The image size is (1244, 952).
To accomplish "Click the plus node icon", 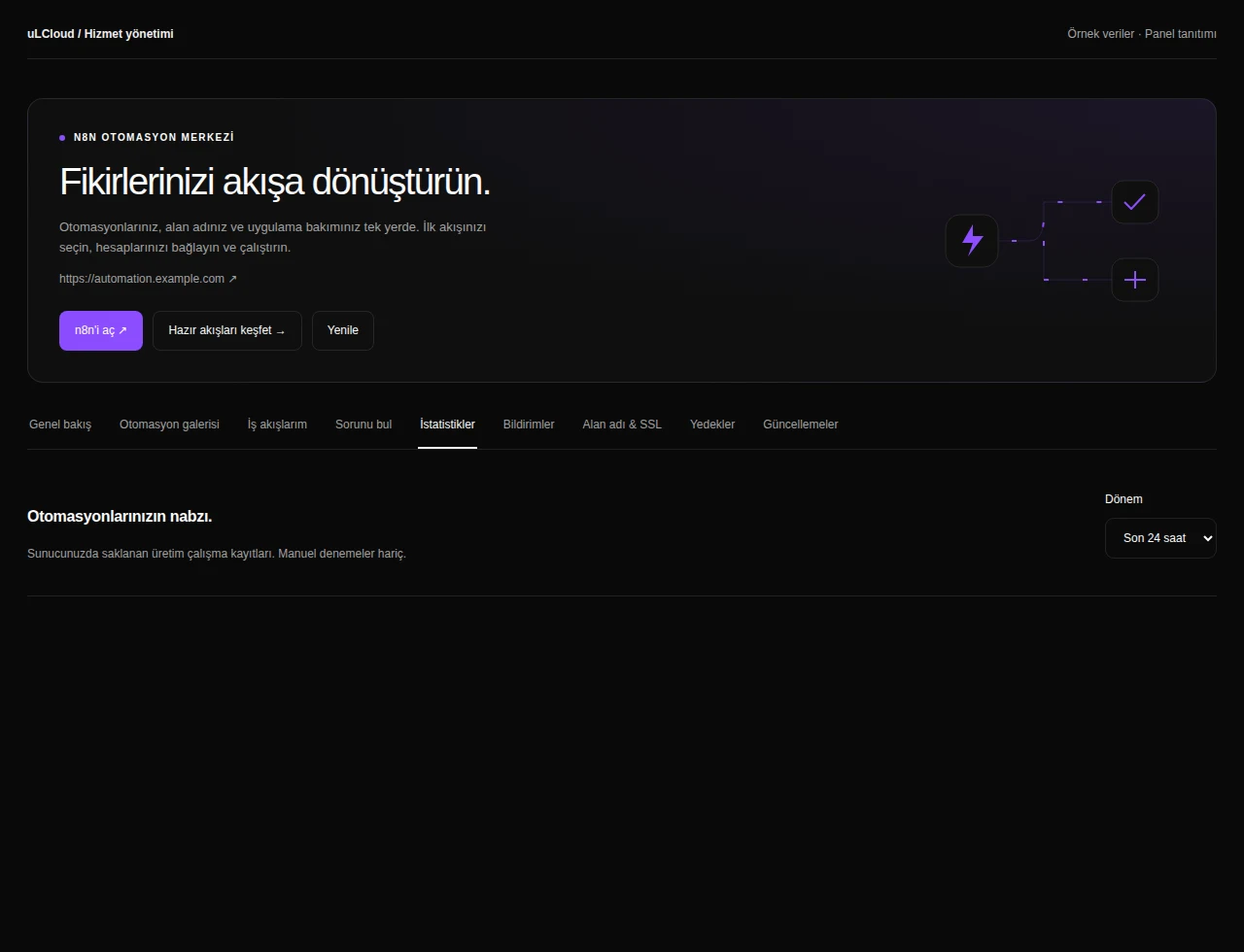I will pos(1135,280).
